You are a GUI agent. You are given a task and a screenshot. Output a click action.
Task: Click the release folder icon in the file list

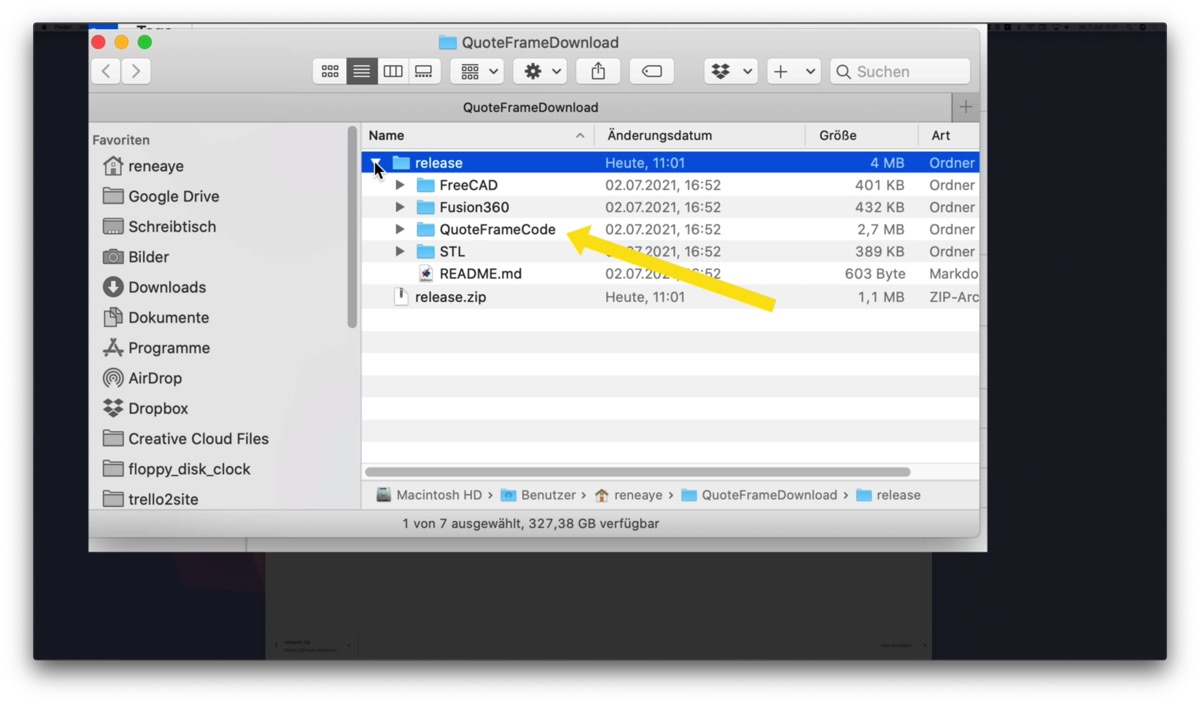[401, 163]
